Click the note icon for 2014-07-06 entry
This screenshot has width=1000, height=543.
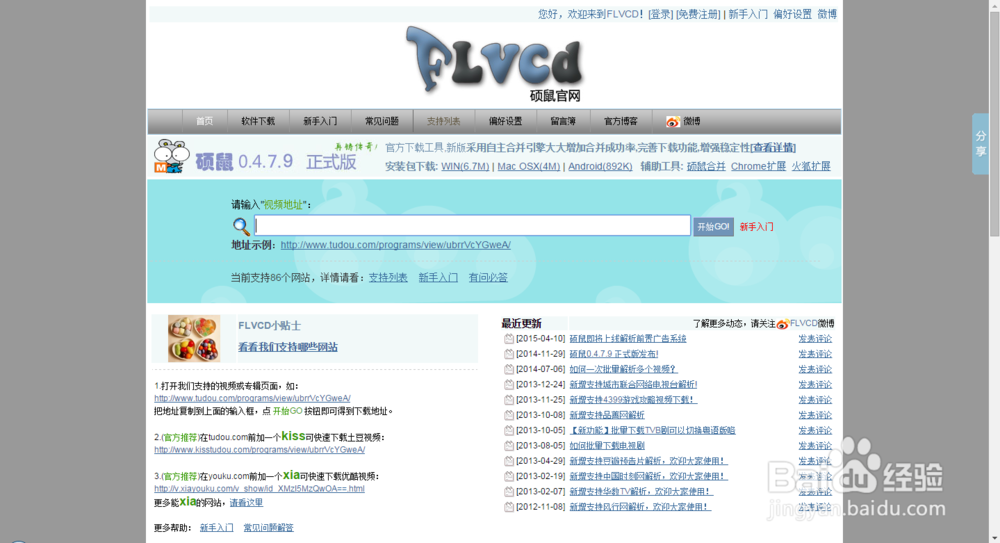point(509,369)
